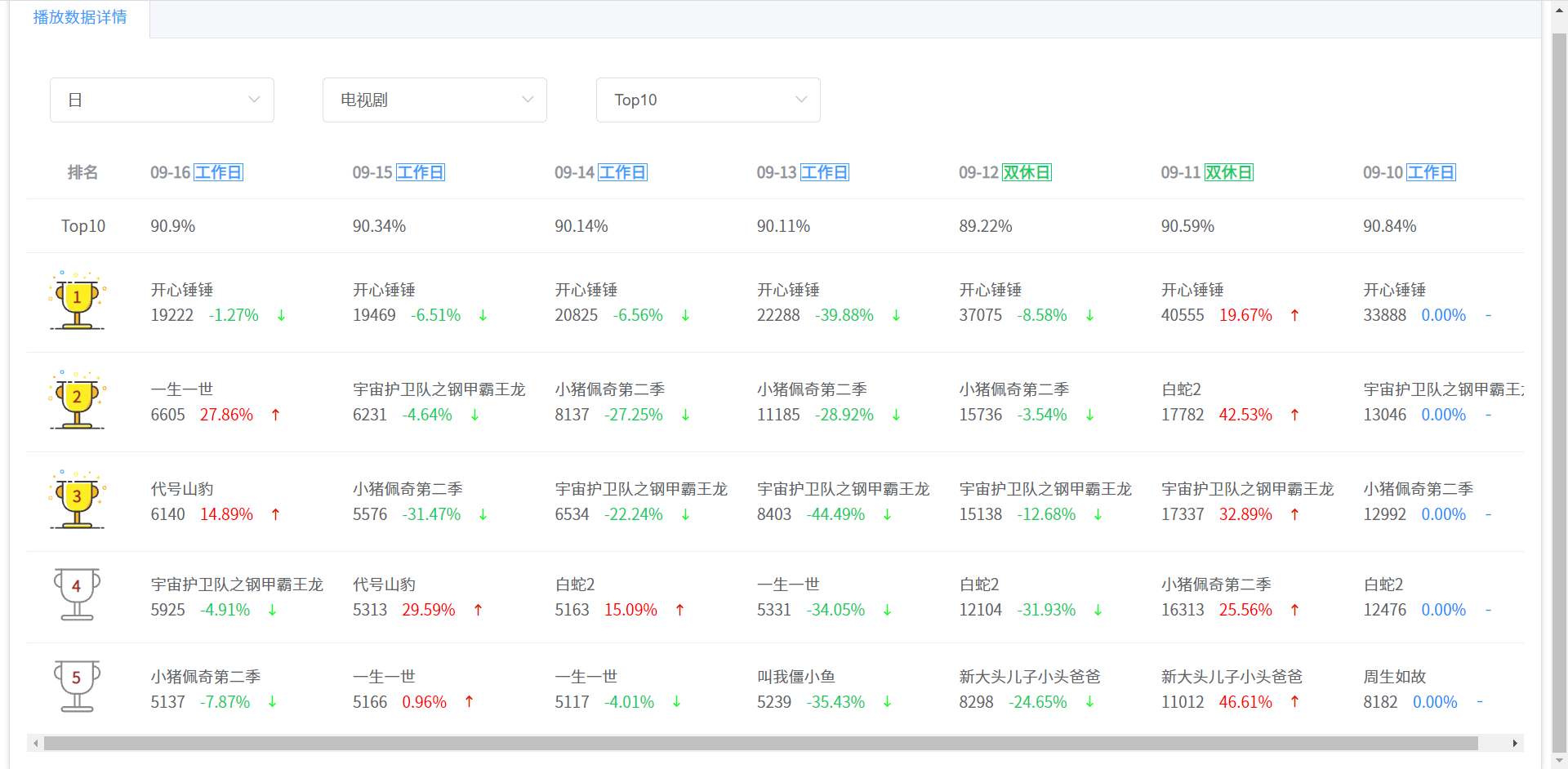1568x769 pixels.
Task: Click the 双休日 badge next to 09-12
Action: [1027, 172]
